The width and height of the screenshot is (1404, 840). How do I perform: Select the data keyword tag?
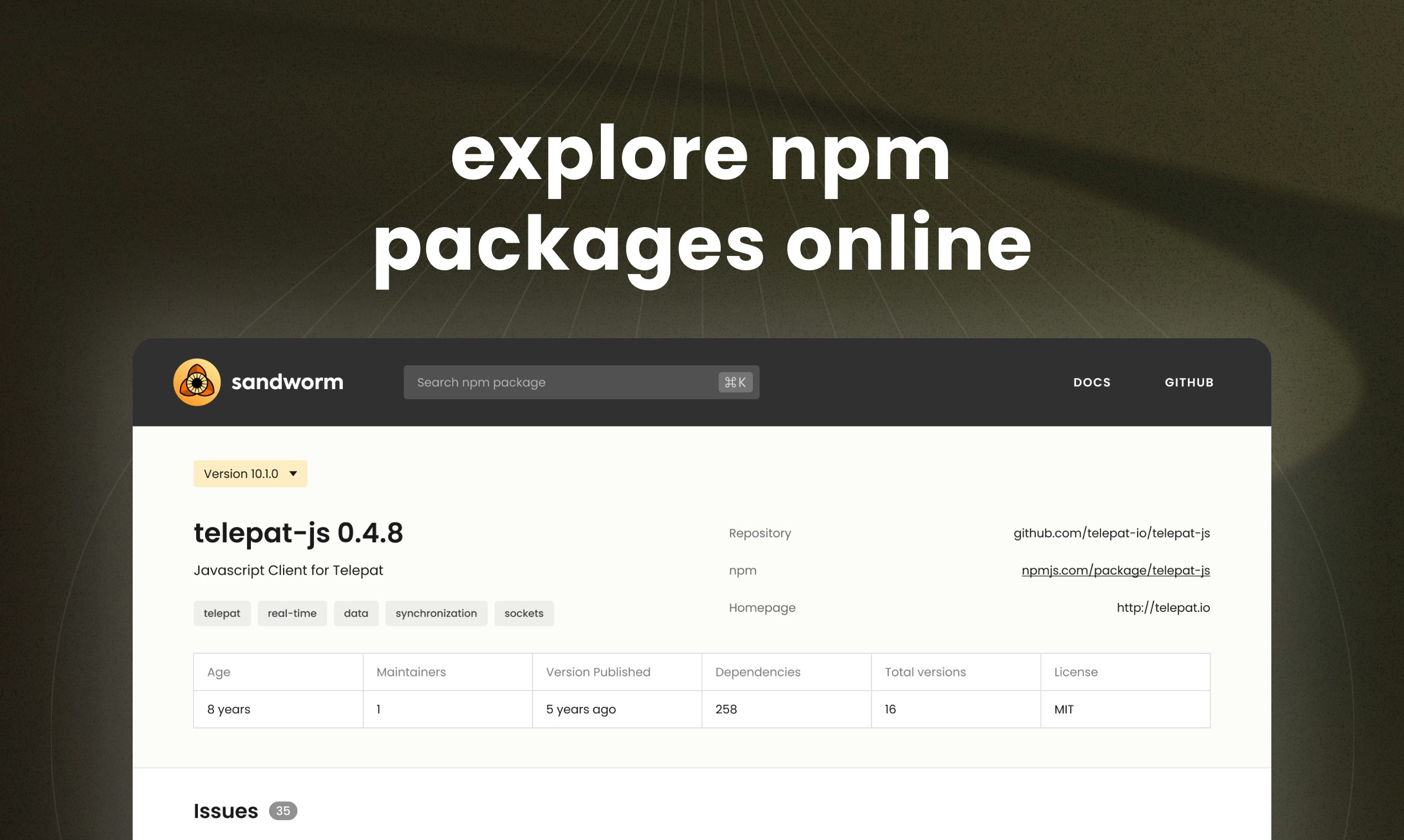[356, 613]
